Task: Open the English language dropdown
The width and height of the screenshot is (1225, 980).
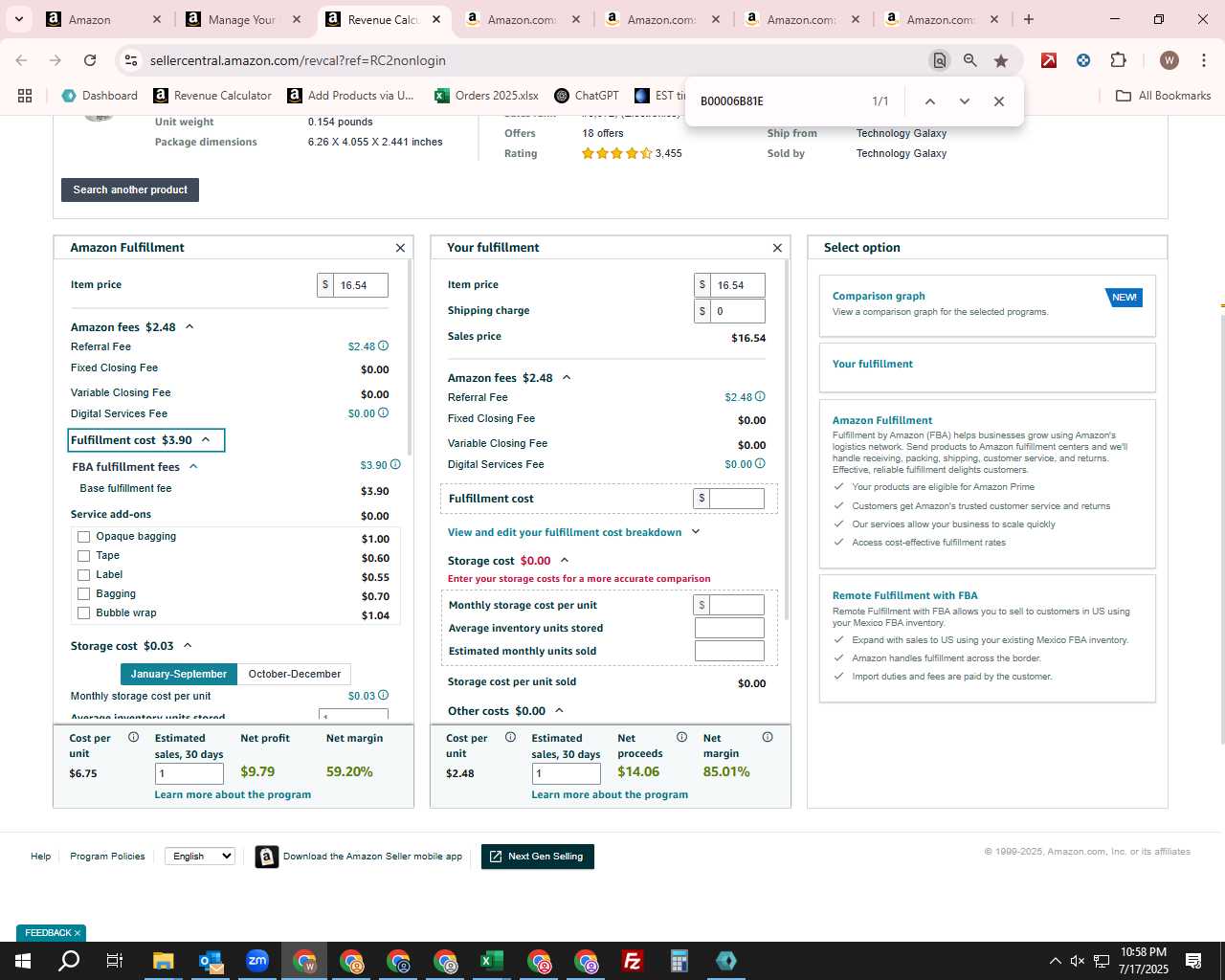Action: click(x=200, y=856)
